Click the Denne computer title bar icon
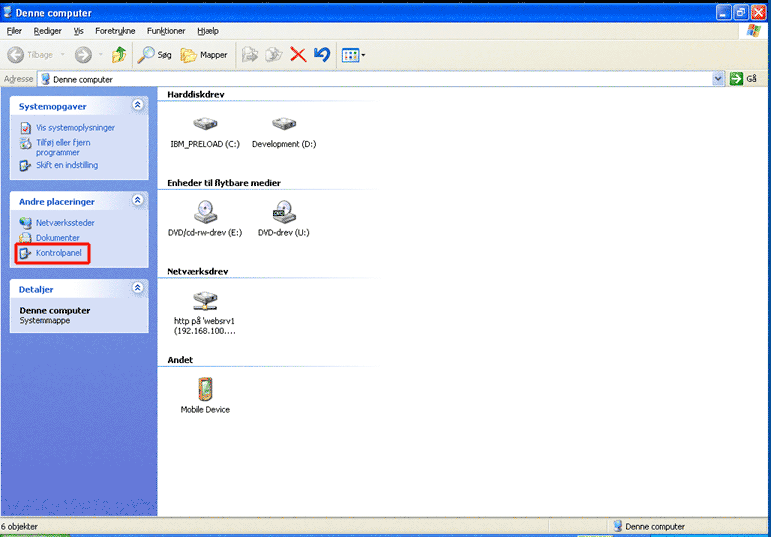The height and width of the screenshot is (537, 771). pyautogui.click(x=8, y=12)
